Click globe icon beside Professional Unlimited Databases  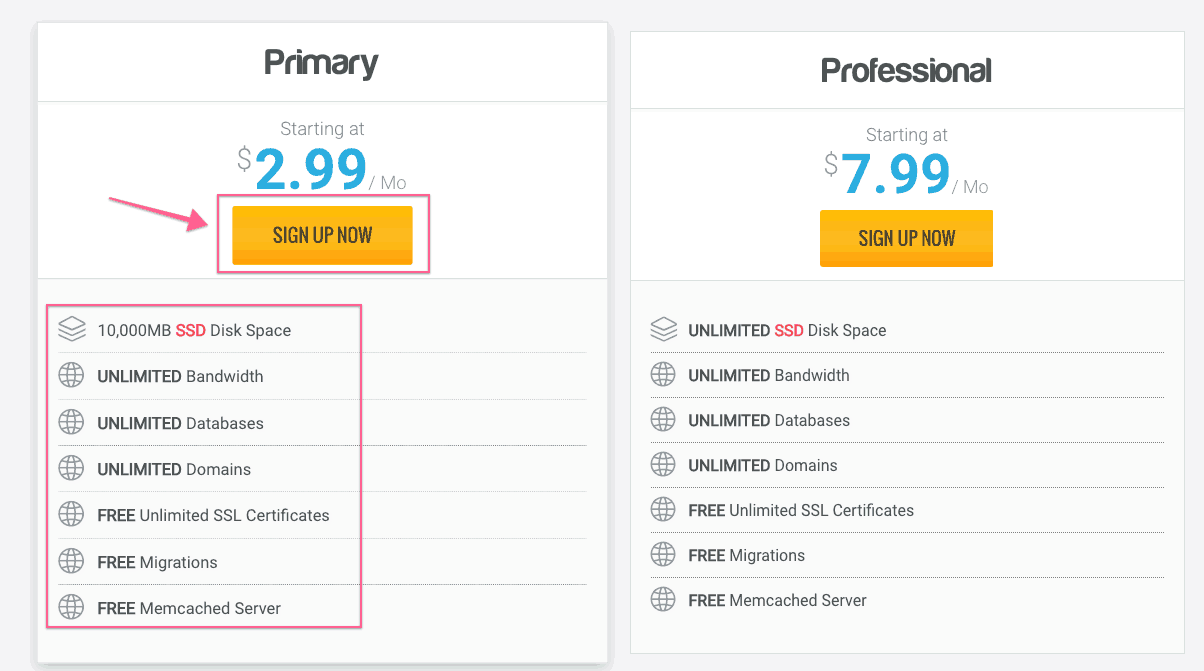(x=663, y=420)
